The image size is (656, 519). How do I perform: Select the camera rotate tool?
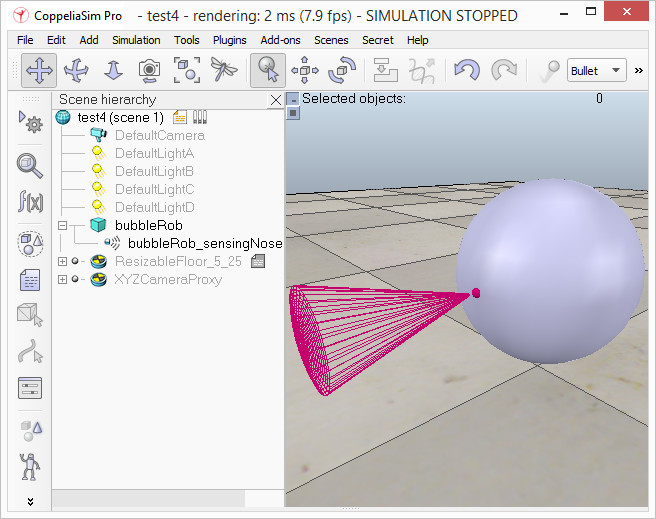(76, 70)
